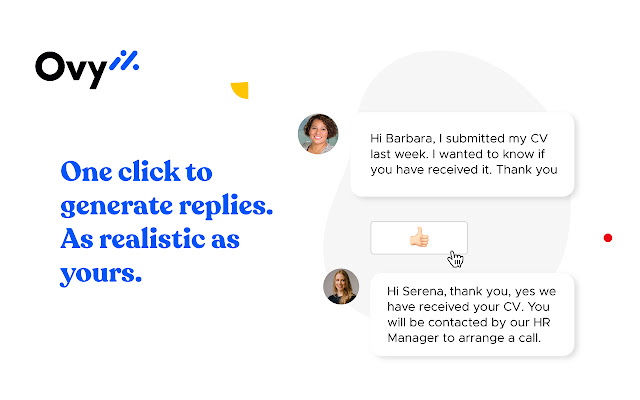Select the line 'last week. I wanted to know if'

tap(458, 154)
